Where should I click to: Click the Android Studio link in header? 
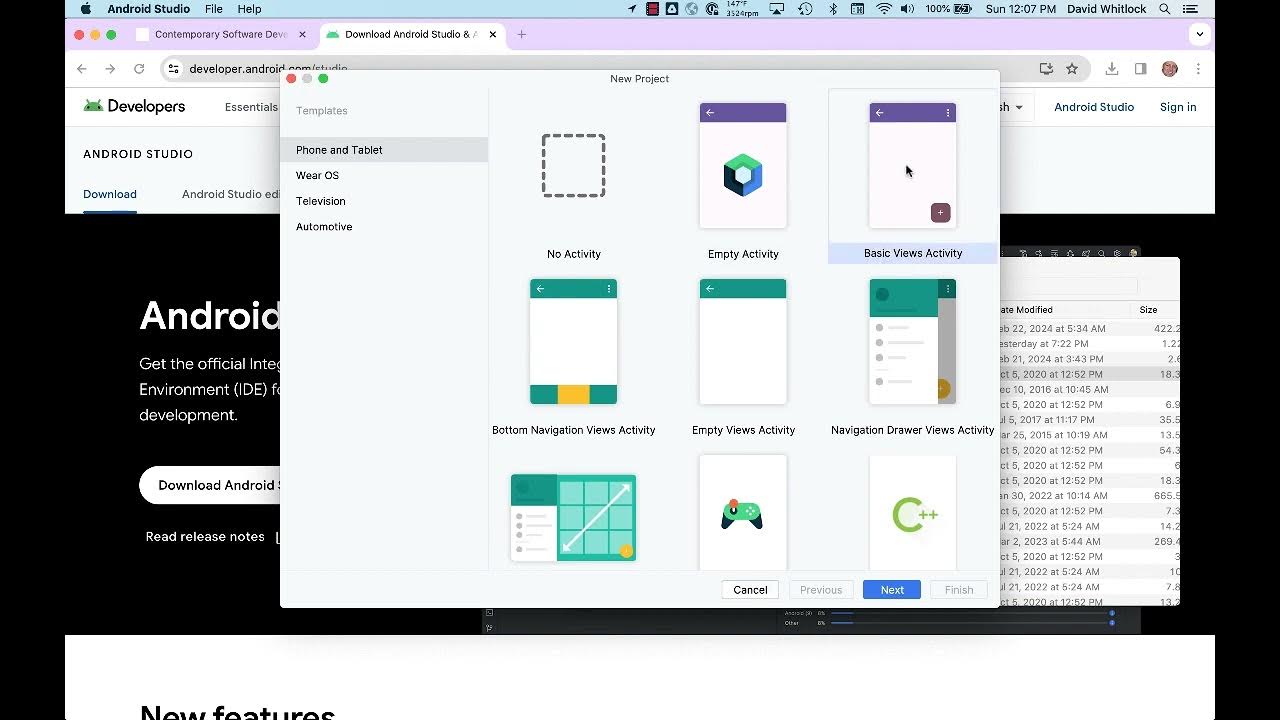(1094, 107)
